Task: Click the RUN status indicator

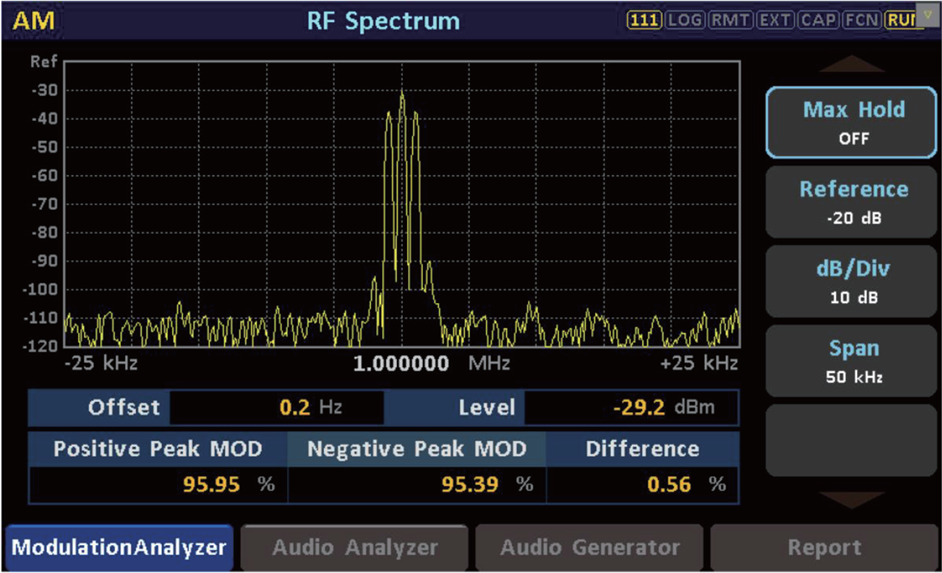Action: pyautogui.click(x=901, y=20)
